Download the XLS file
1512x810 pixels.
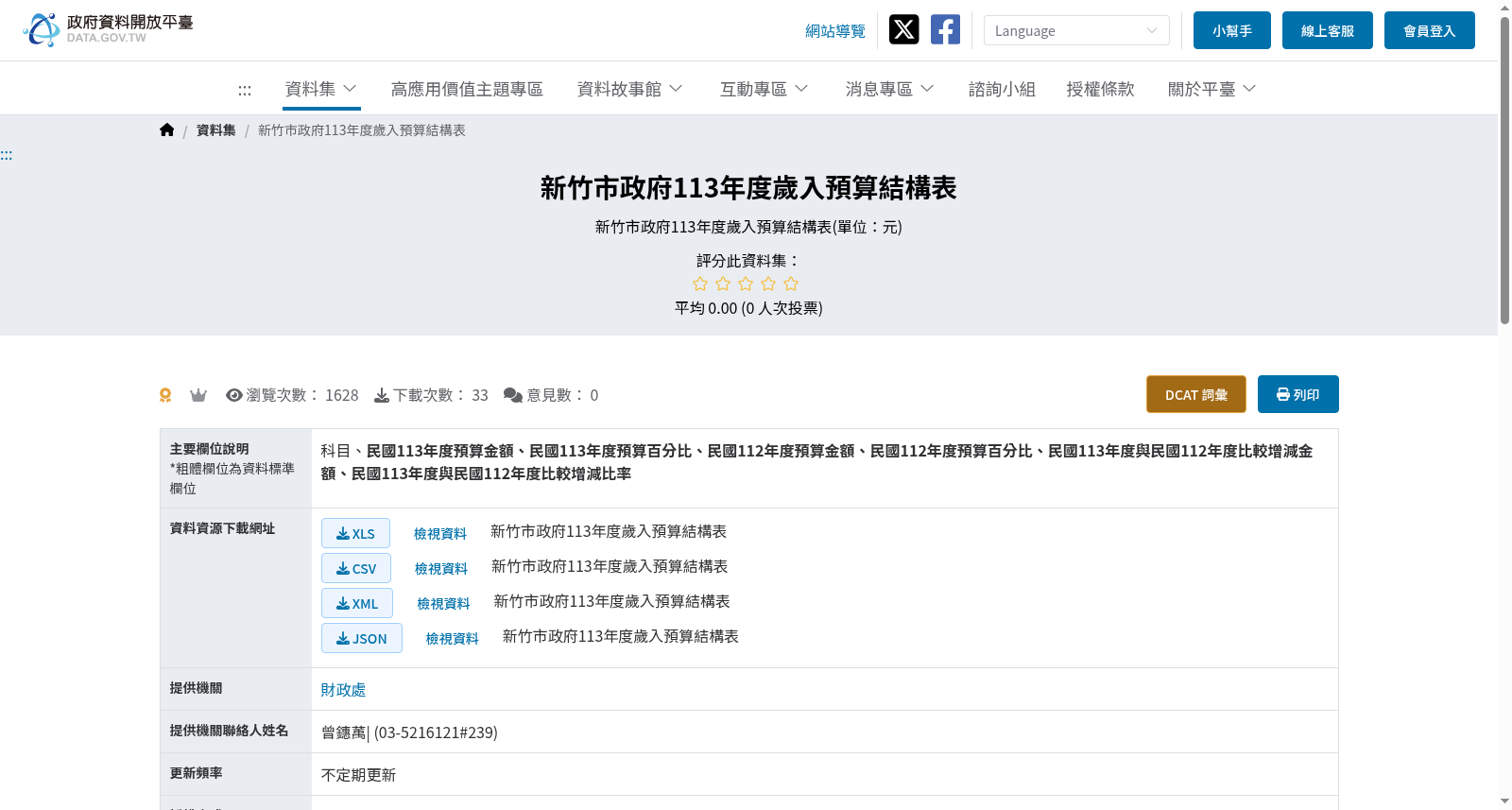point(355,533)
